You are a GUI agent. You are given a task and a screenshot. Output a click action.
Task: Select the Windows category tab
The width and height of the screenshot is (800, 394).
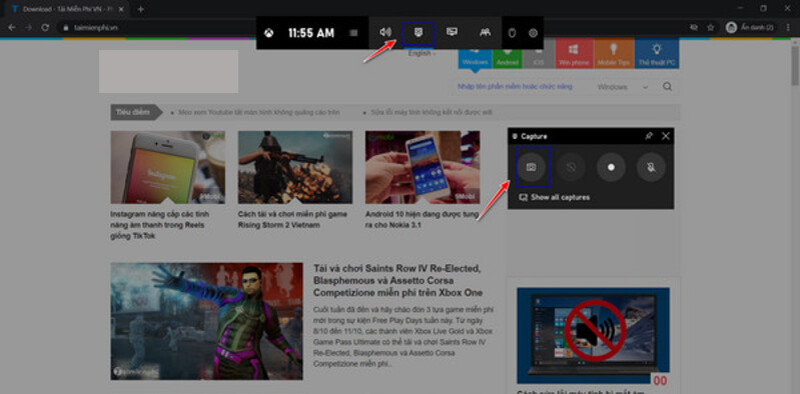click(475, 54)
